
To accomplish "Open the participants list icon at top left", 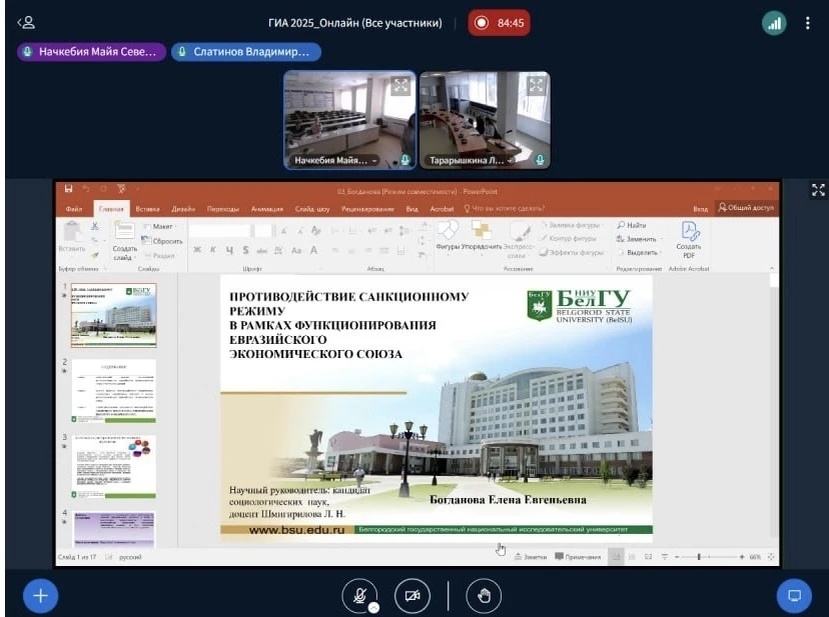I will [x=26, y=22].
